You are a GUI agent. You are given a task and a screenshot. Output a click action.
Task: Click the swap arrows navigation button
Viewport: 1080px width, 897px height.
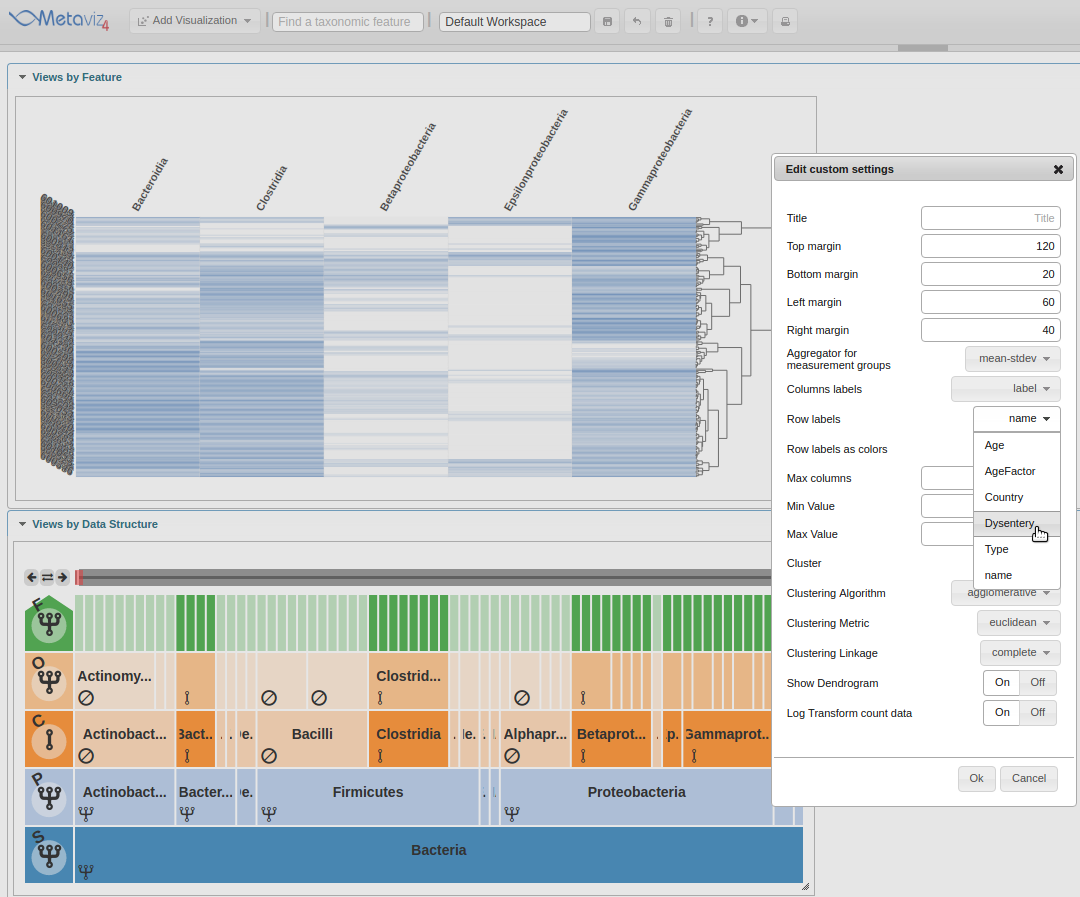point(47,577)
